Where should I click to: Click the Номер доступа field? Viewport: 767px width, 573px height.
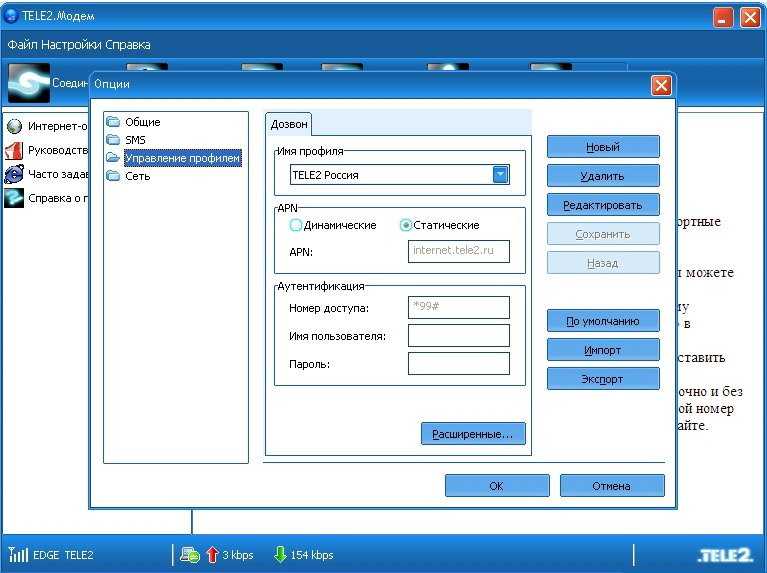[459, 307]
